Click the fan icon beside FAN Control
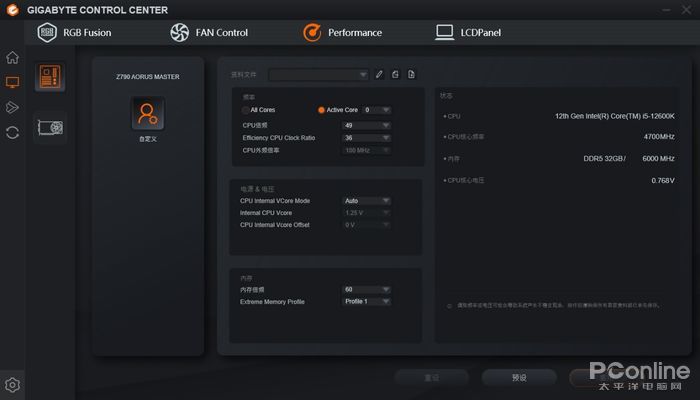Screen dimensions: 700x400 (179, 33)
